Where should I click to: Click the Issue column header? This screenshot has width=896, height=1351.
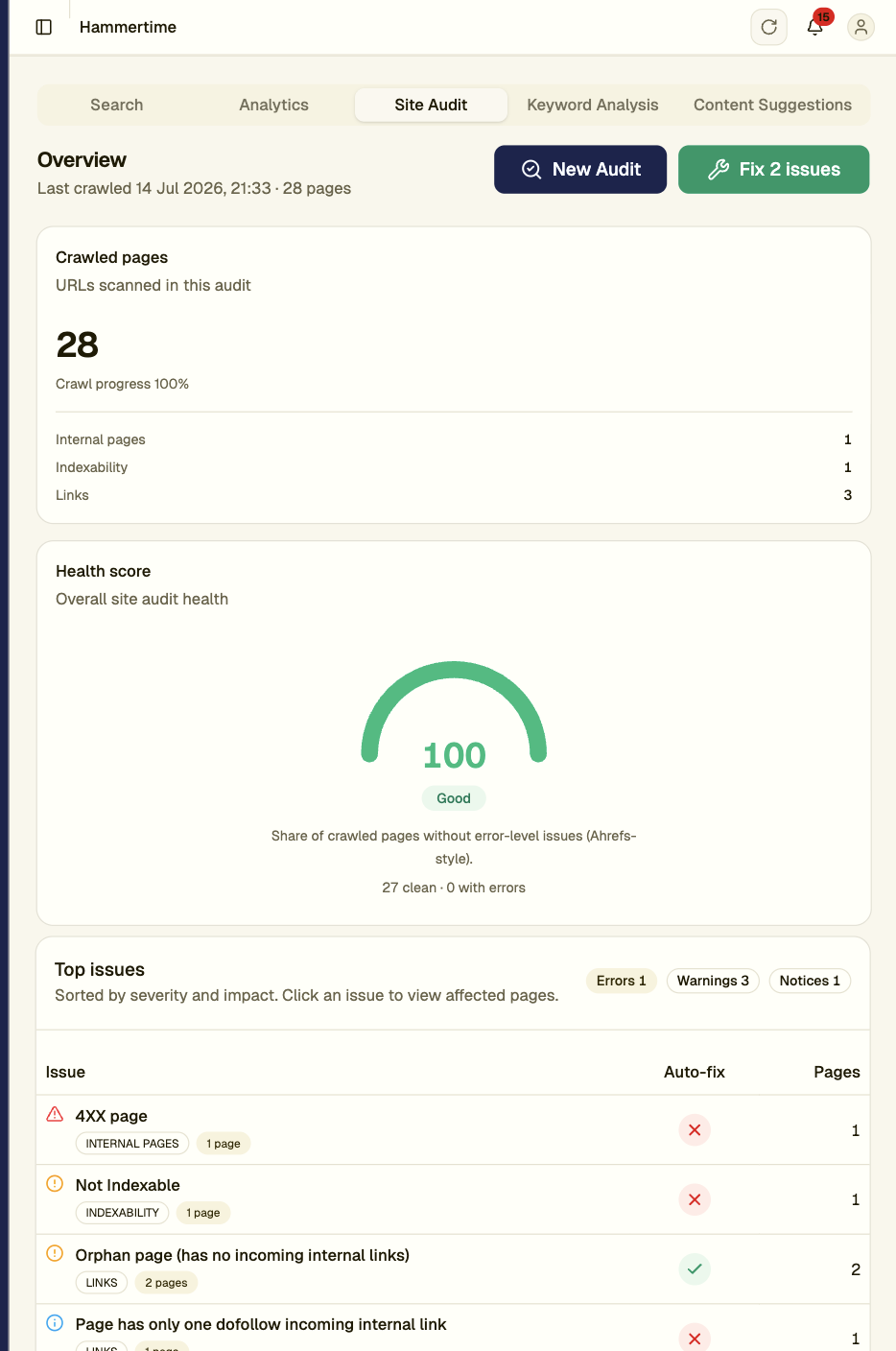click(x=65, y=1072)
